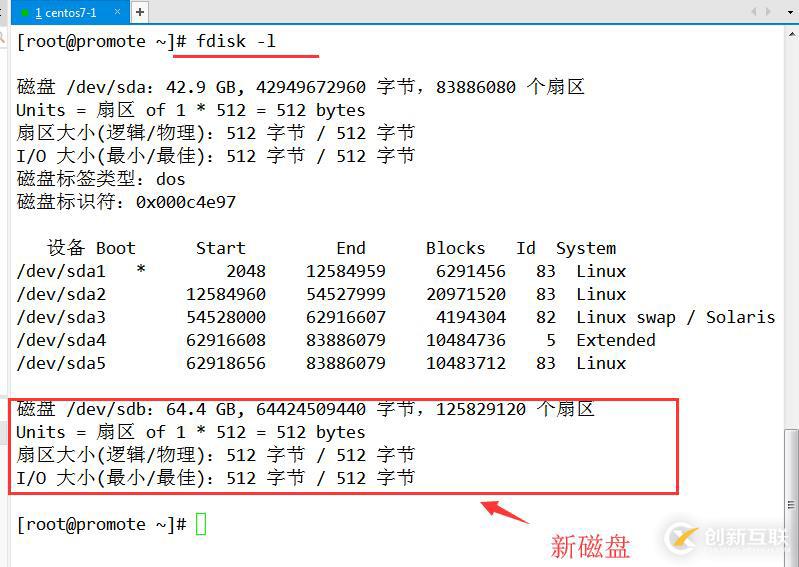Click the '/dev/sda:' disk name in first line
799x567 pixels.
coord(110,87)
